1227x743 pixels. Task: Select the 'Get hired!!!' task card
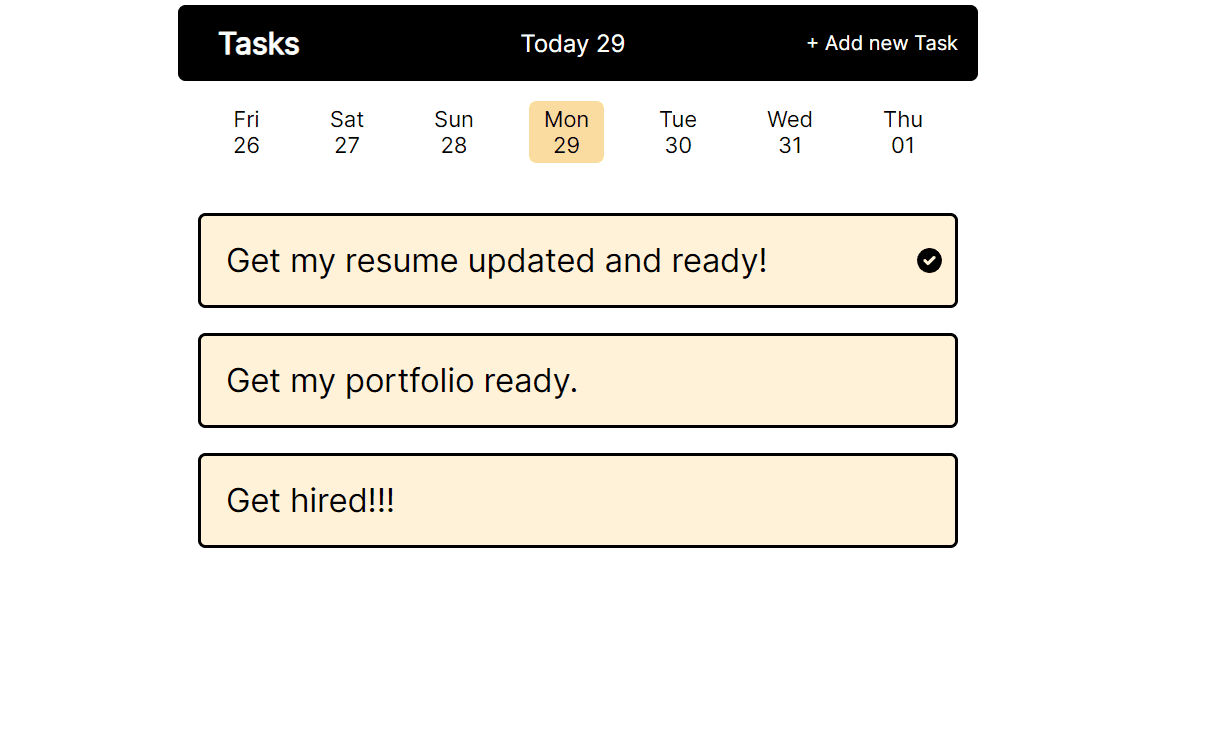point(578,500)
